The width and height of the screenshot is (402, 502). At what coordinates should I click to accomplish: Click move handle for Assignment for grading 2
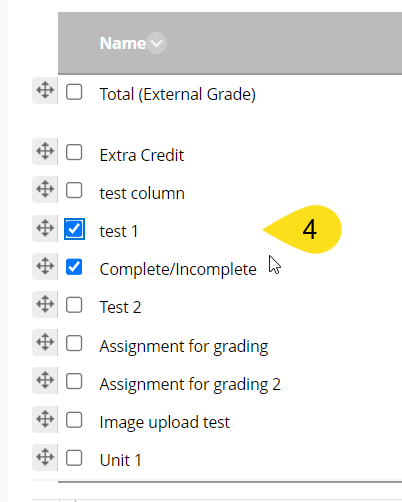click(x=45, y=381)
